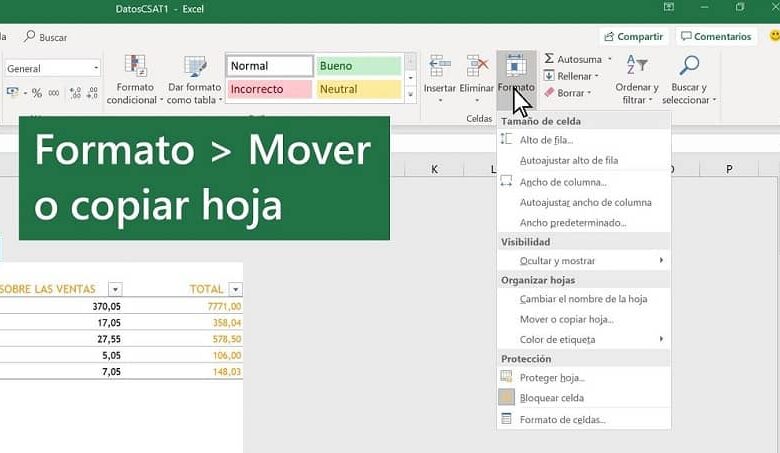This screenshot has width=780, height=453.
Task: Choose Cambiar el nombre de la hoja
Action: point(584,299)
